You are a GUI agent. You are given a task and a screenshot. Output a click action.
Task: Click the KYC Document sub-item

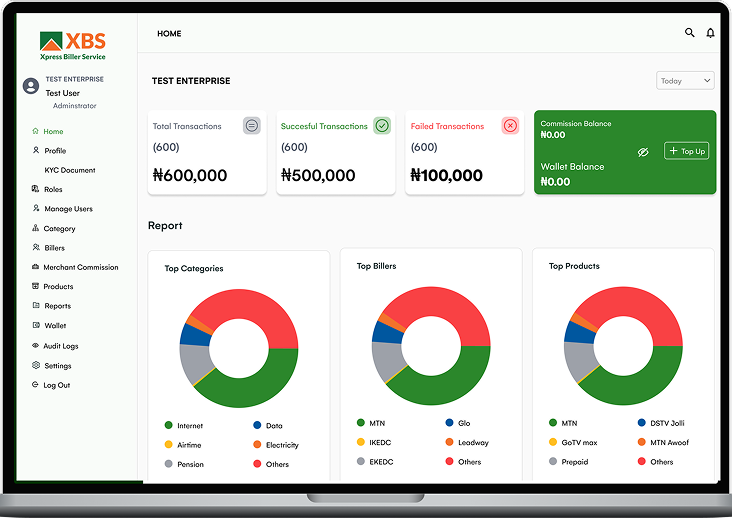(70, 170)
